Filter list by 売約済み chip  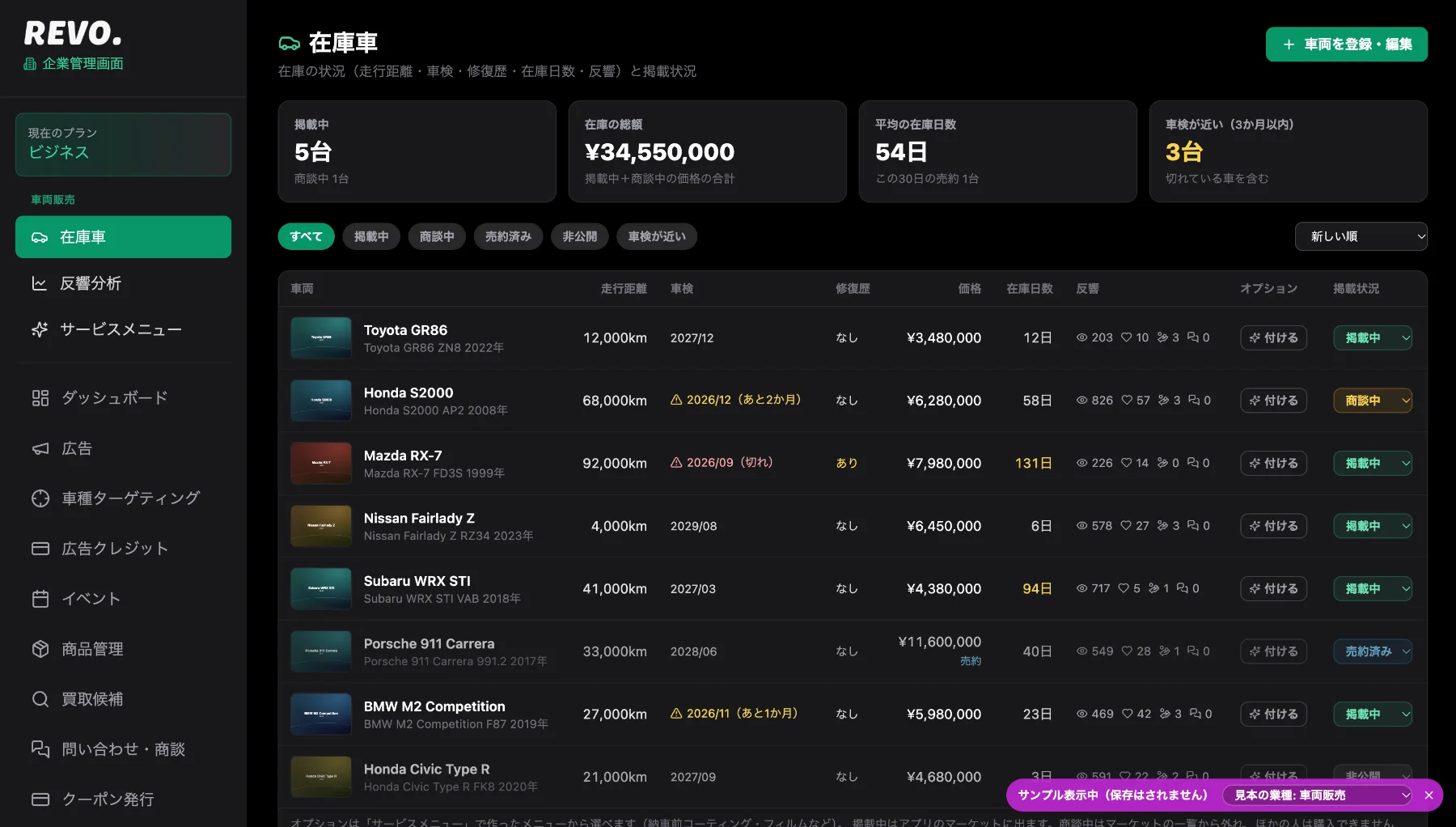[x=508, y=236]
